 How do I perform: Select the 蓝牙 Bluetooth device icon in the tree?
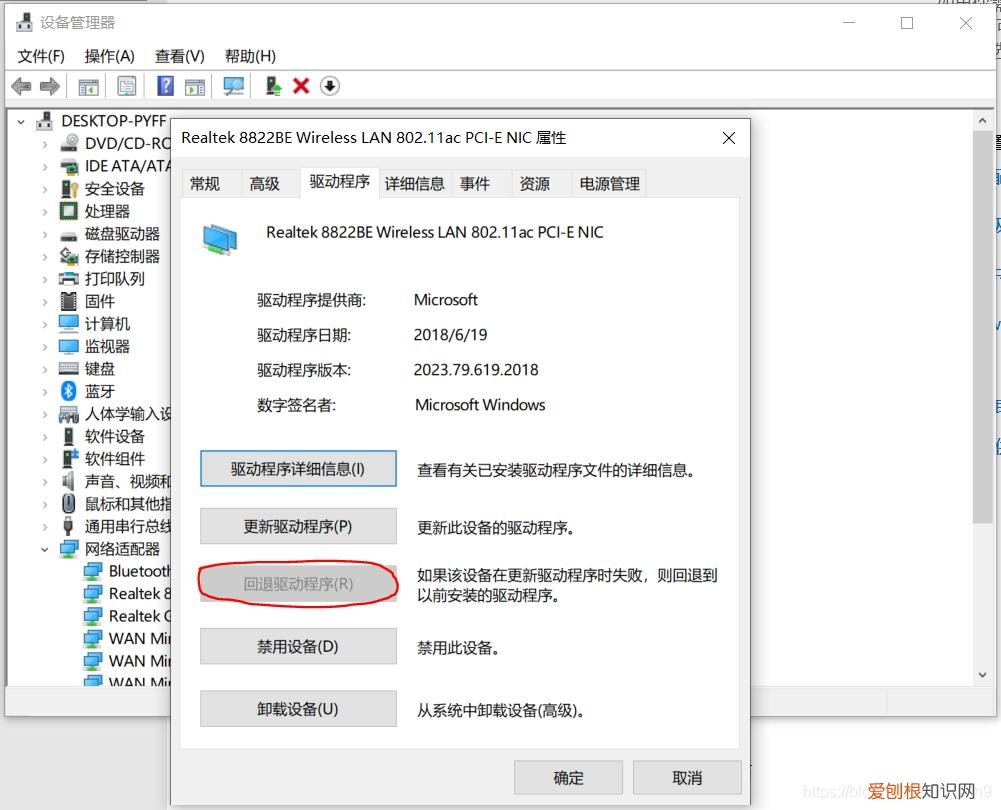pos(69,391)
